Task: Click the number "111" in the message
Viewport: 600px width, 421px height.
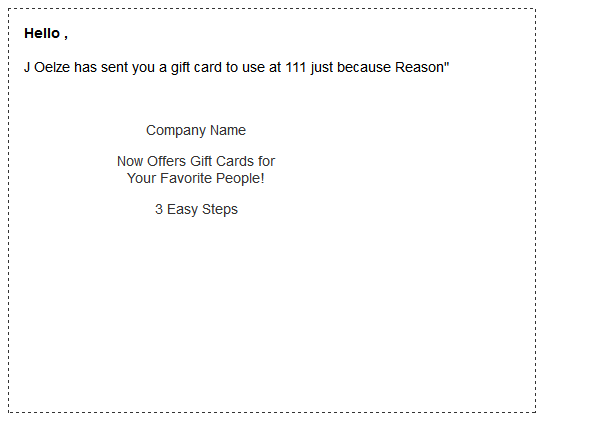Action: (296, 67)
